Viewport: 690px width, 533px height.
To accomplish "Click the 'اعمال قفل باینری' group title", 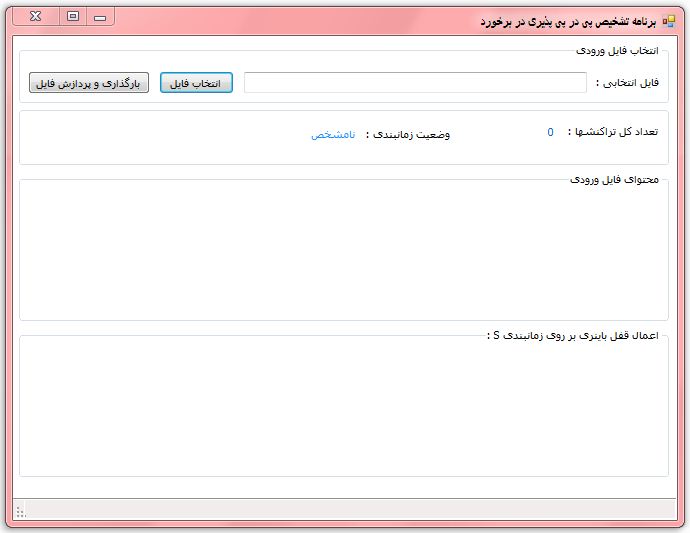I will pyautogui.click(x=573, y=336).
